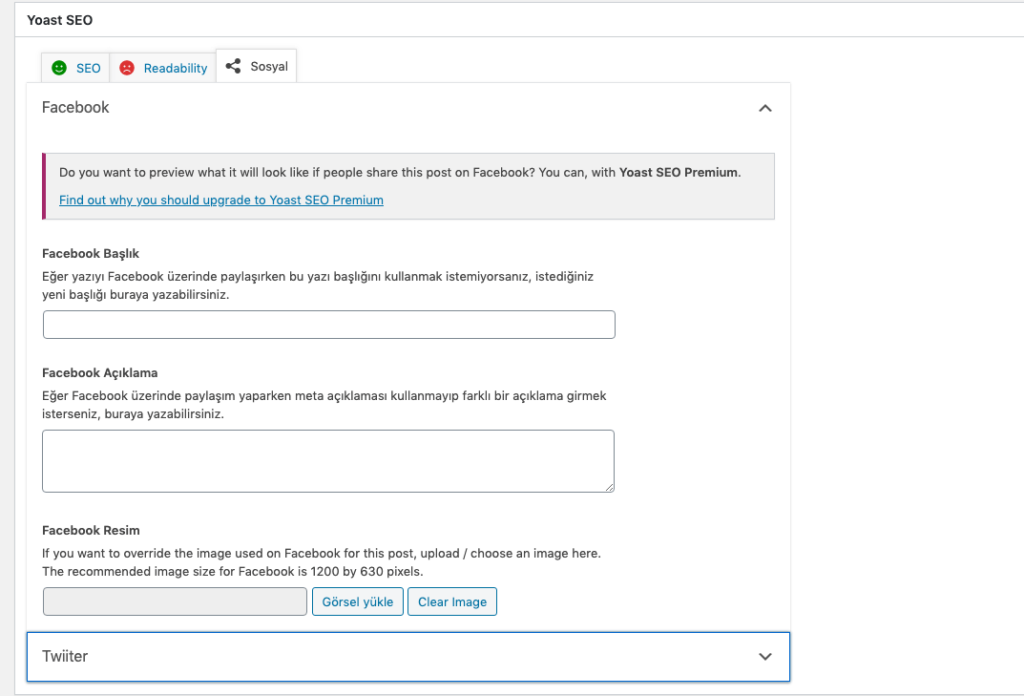This screenshot has width=1024, height=696.
Task: Click the Facebook Başlık label
Action: coord(91,253)
